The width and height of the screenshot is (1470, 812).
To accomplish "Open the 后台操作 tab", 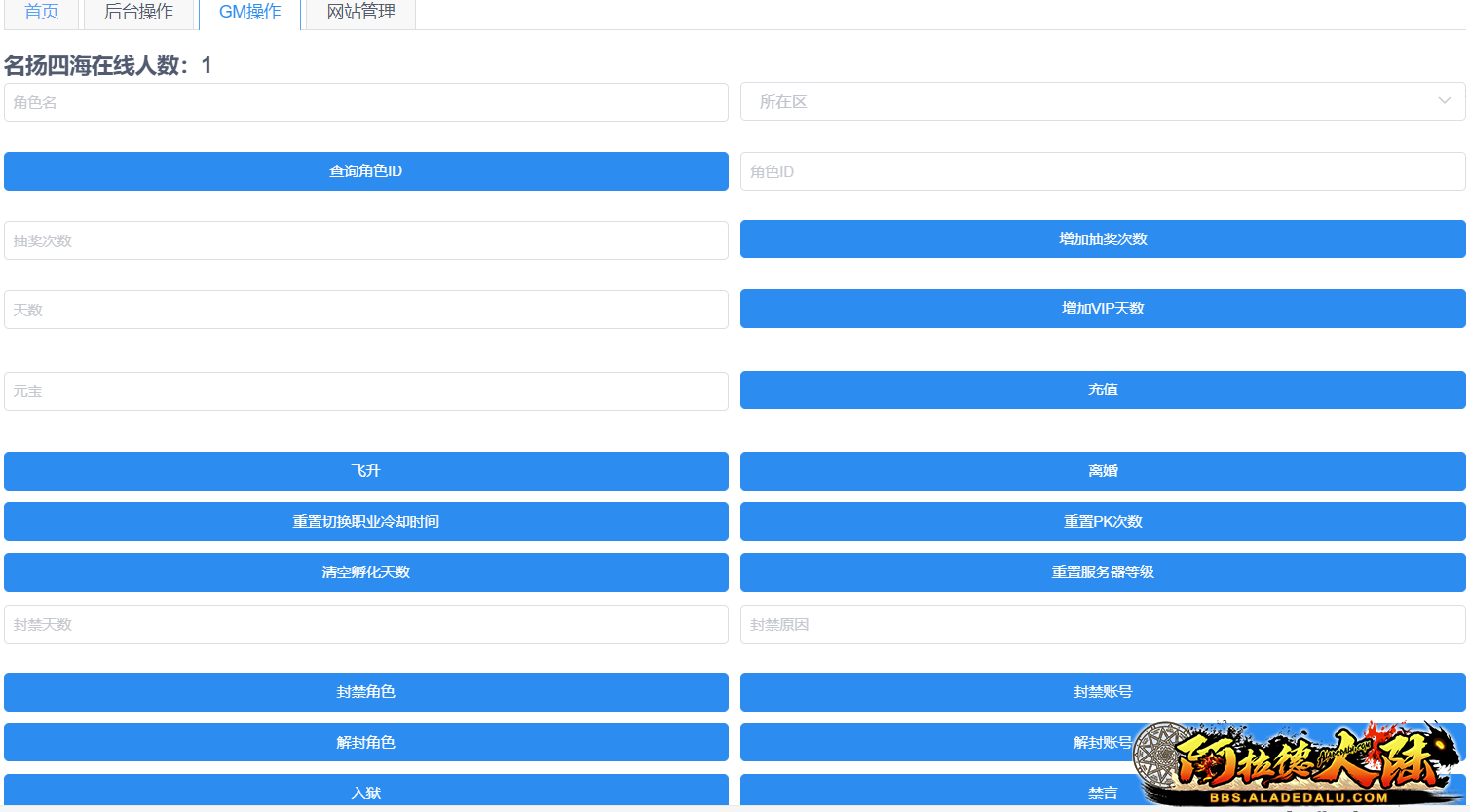I will pyautogui.click(x=138, y=13).
